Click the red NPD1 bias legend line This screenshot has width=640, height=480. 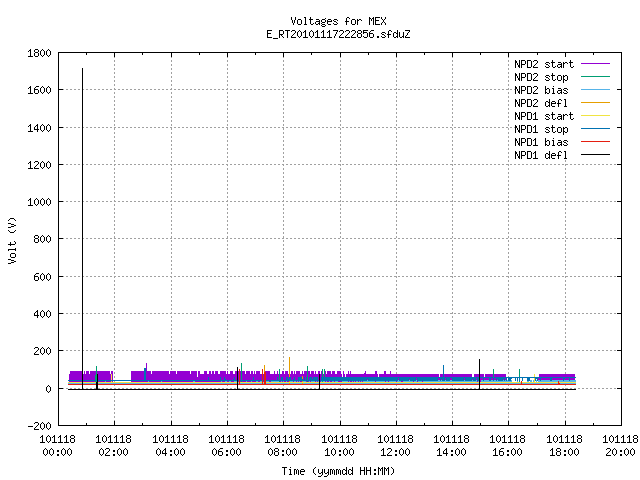click(595, 142)
